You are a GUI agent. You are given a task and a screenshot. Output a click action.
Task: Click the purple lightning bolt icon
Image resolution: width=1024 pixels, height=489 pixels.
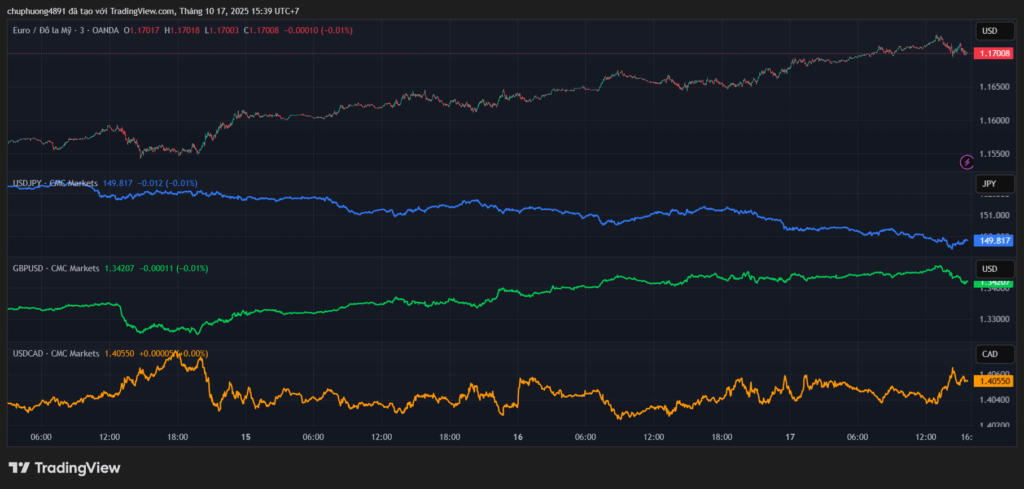coord(967,162)
